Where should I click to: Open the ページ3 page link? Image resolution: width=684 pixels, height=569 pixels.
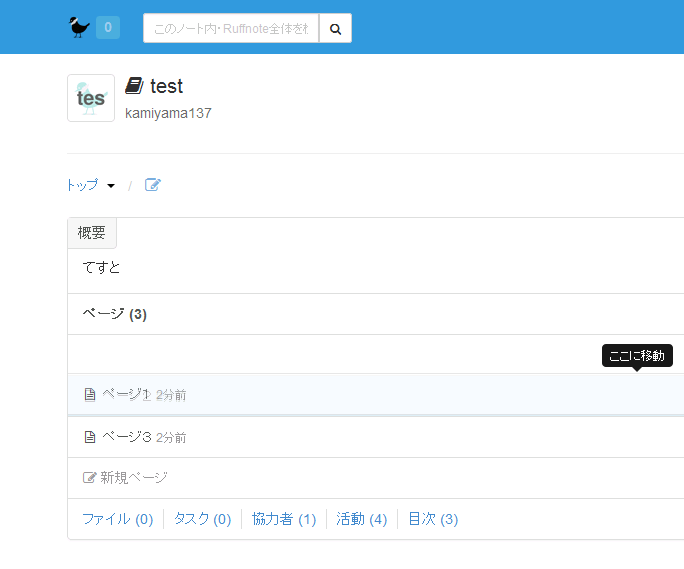[126, 437]
